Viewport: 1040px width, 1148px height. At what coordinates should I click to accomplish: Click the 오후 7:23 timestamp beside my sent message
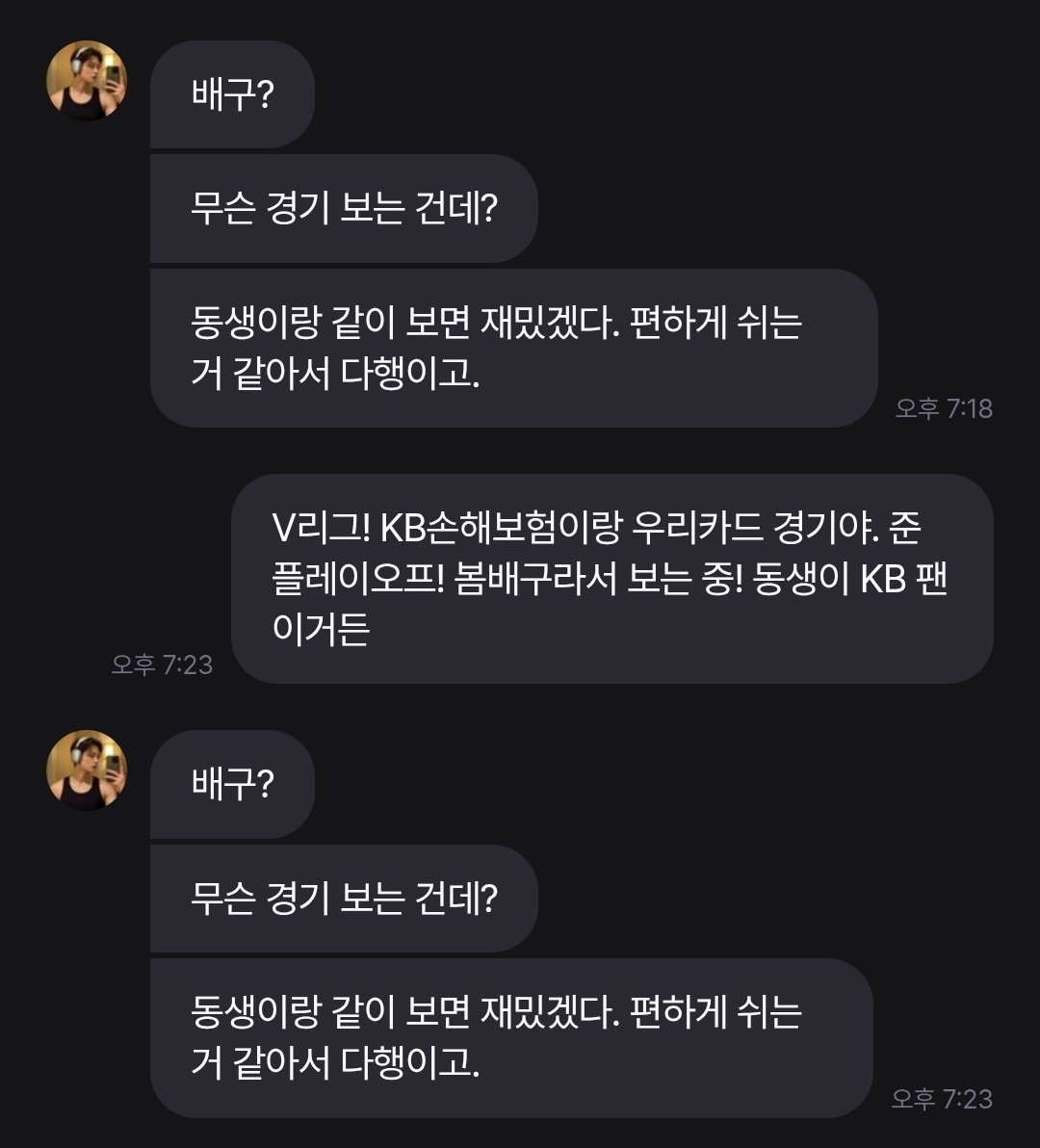tap(162, 665)
